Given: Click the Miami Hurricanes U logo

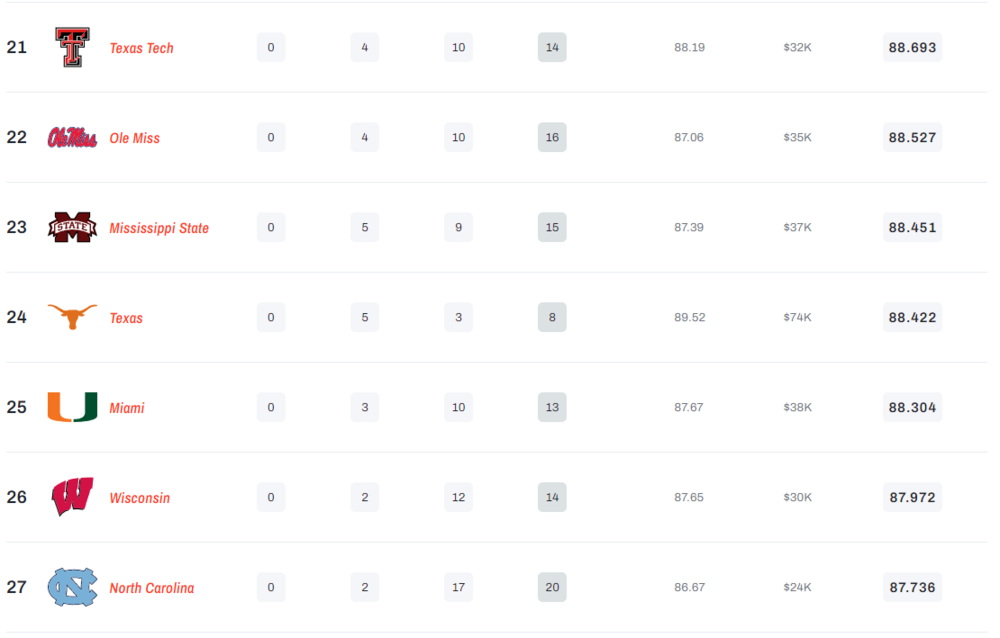Looking at the screenshot, I should click(x=72, y=407).
